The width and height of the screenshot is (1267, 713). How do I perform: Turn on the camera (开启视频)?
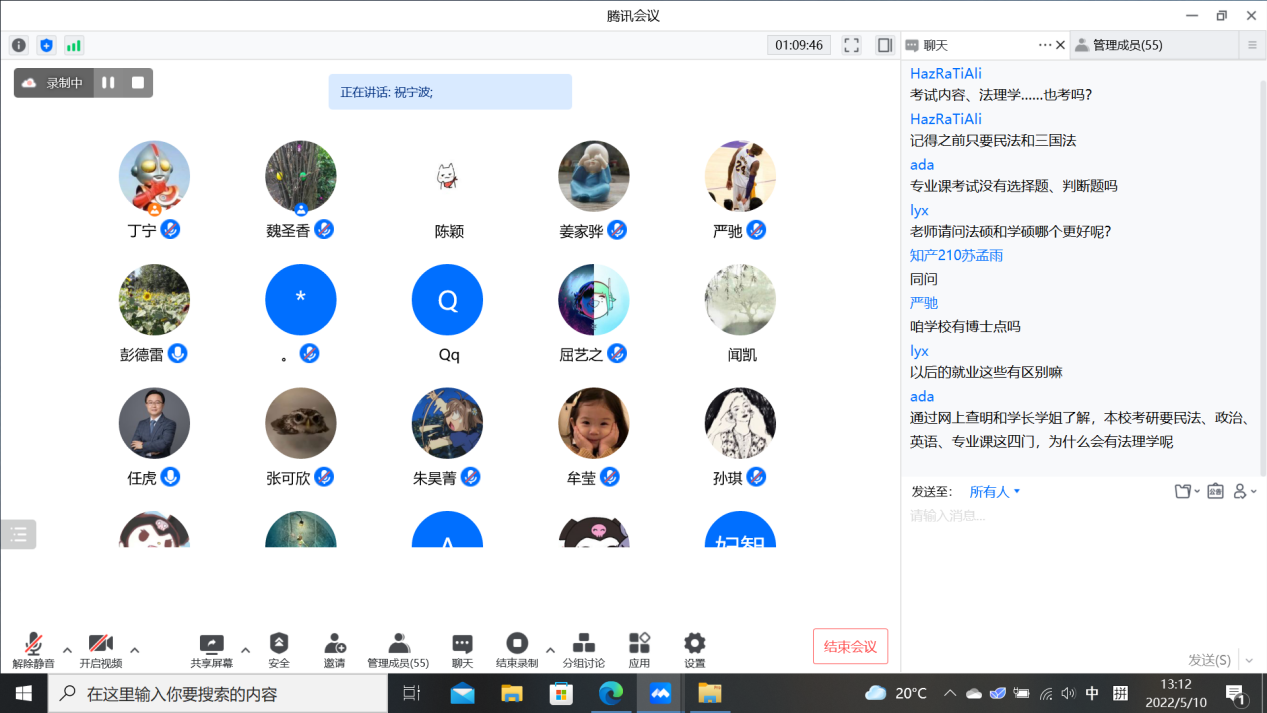click(100, 650)
